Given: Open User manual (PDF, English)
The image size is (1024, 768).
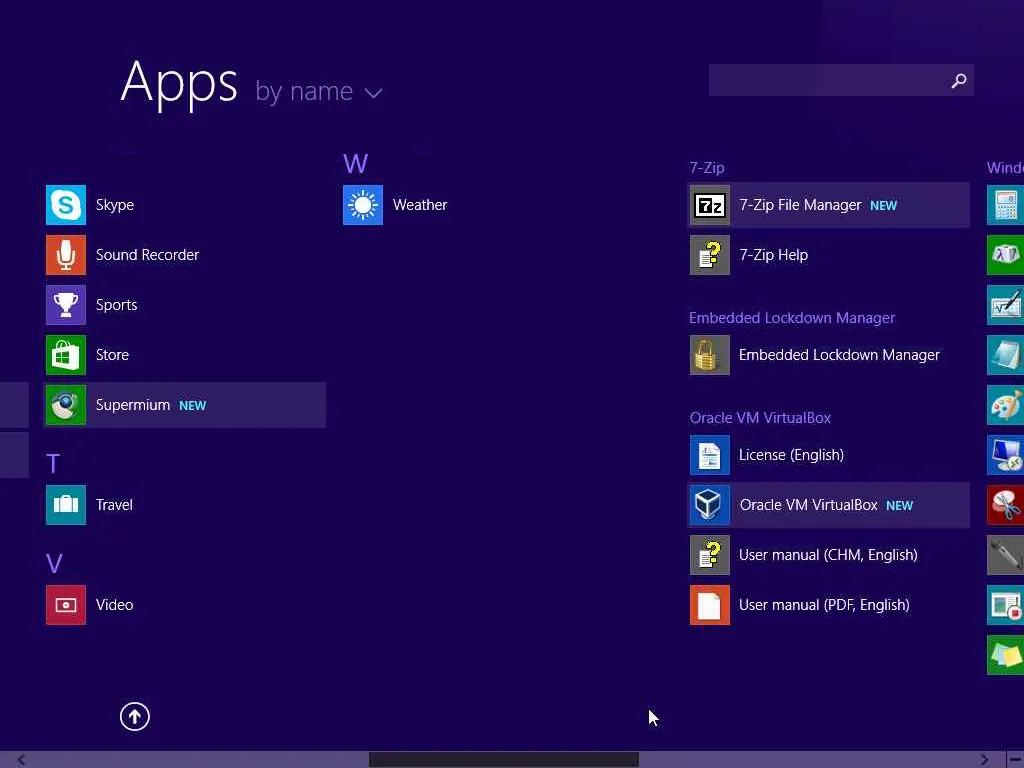Looking at the screenshot, I should 829,605.
